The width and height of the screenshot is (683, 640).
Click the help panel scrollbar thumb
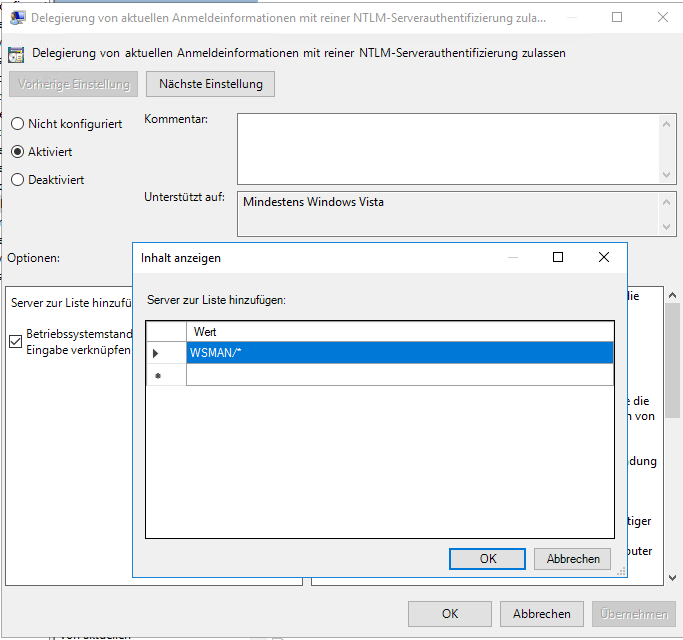(672, 360)
